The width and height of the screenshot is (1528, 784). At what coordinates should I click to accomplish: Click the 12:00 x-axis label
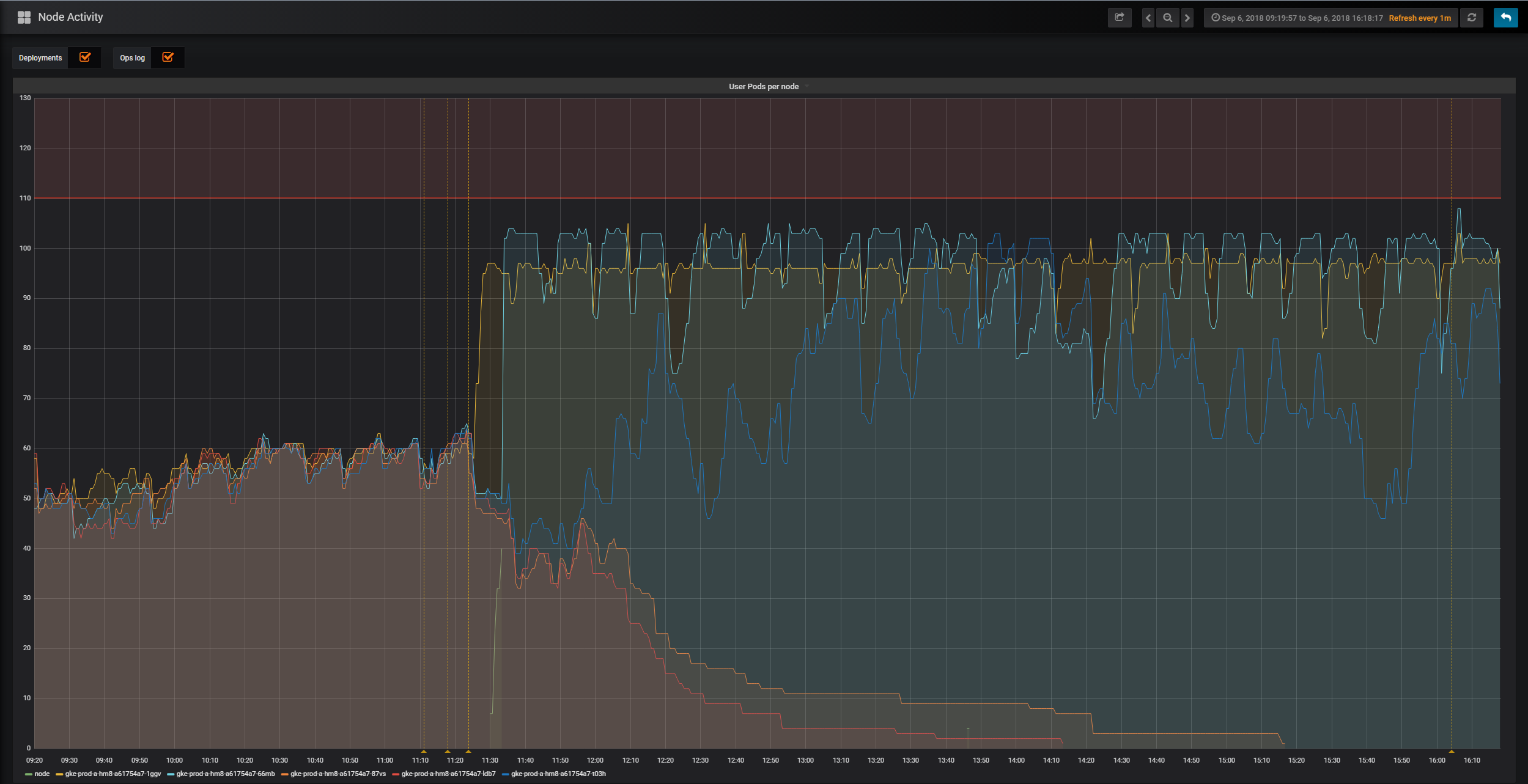point(595,760)
